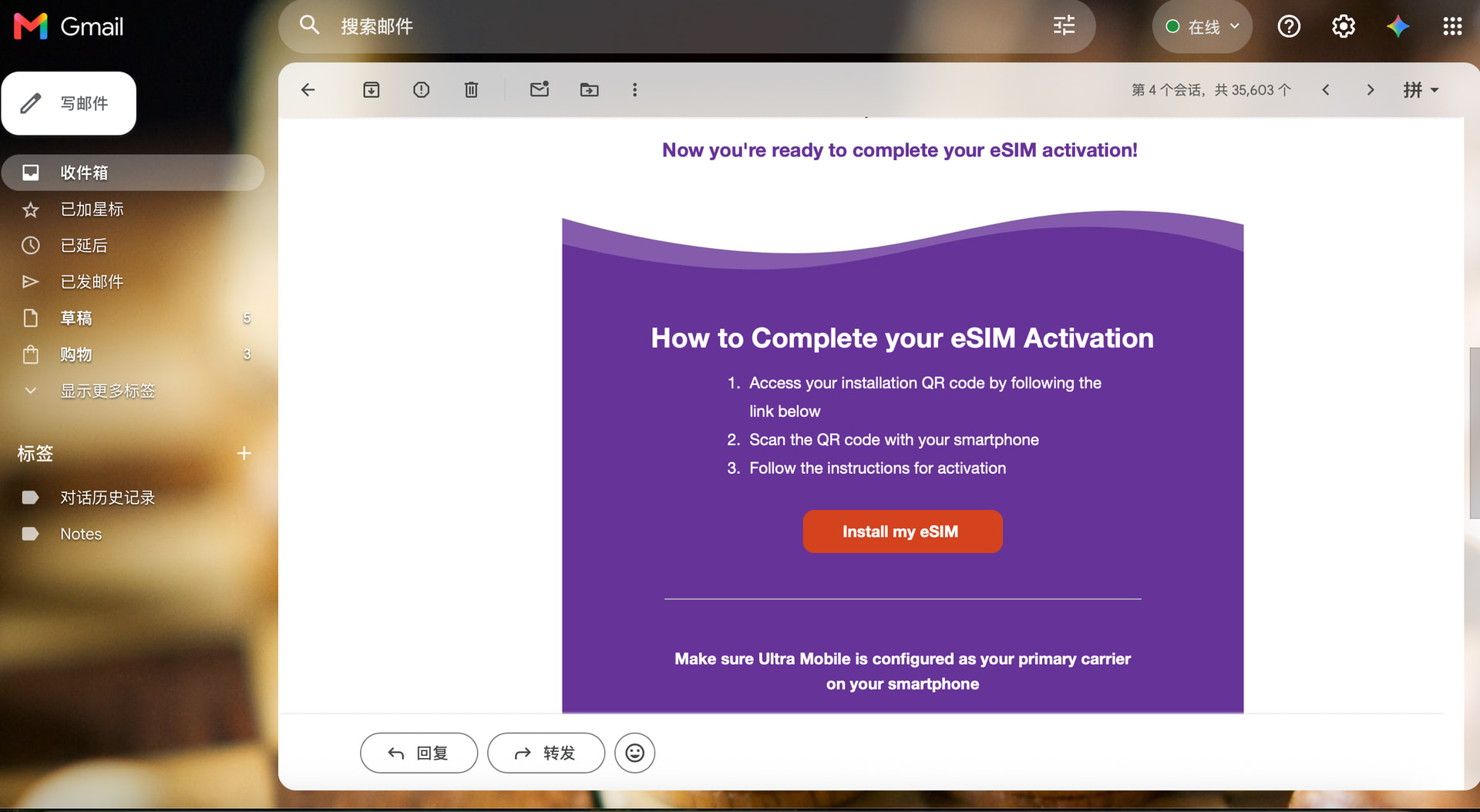Click the conversation count text 第 4 个会话

tap(1211, 90)
